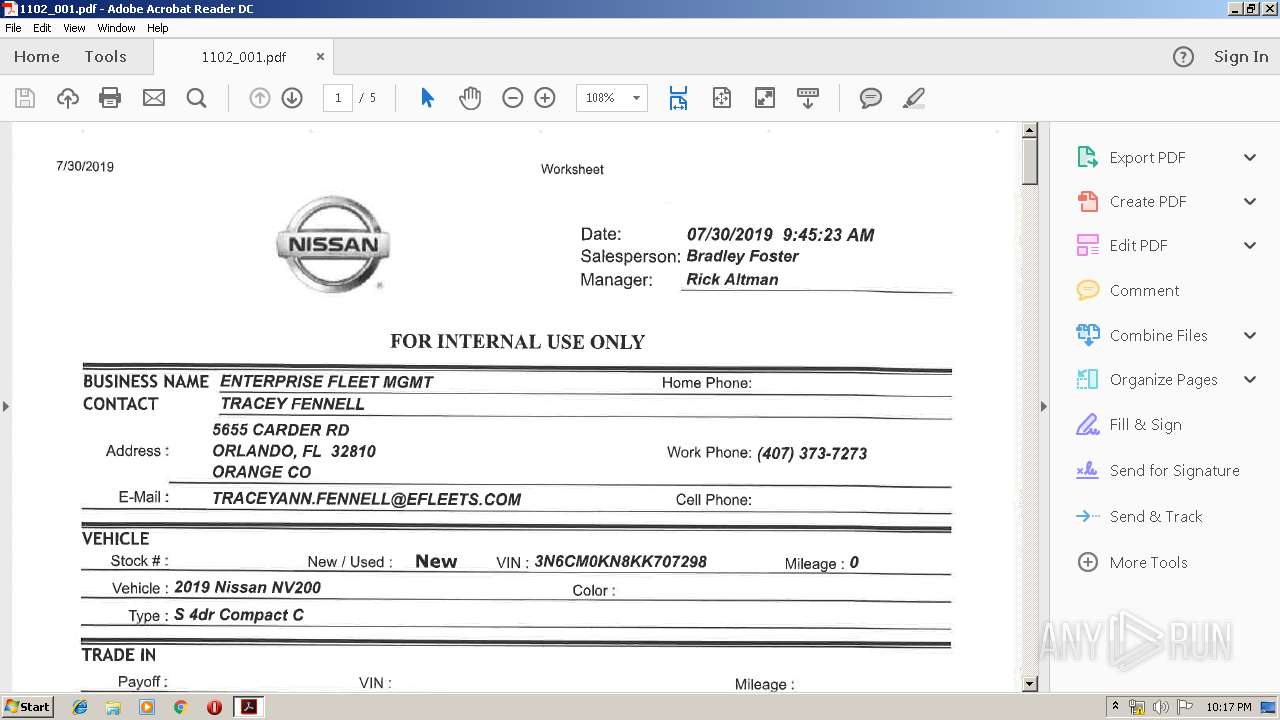
Task: Open the Find text magnifier icon
Action: click(197, 98)
